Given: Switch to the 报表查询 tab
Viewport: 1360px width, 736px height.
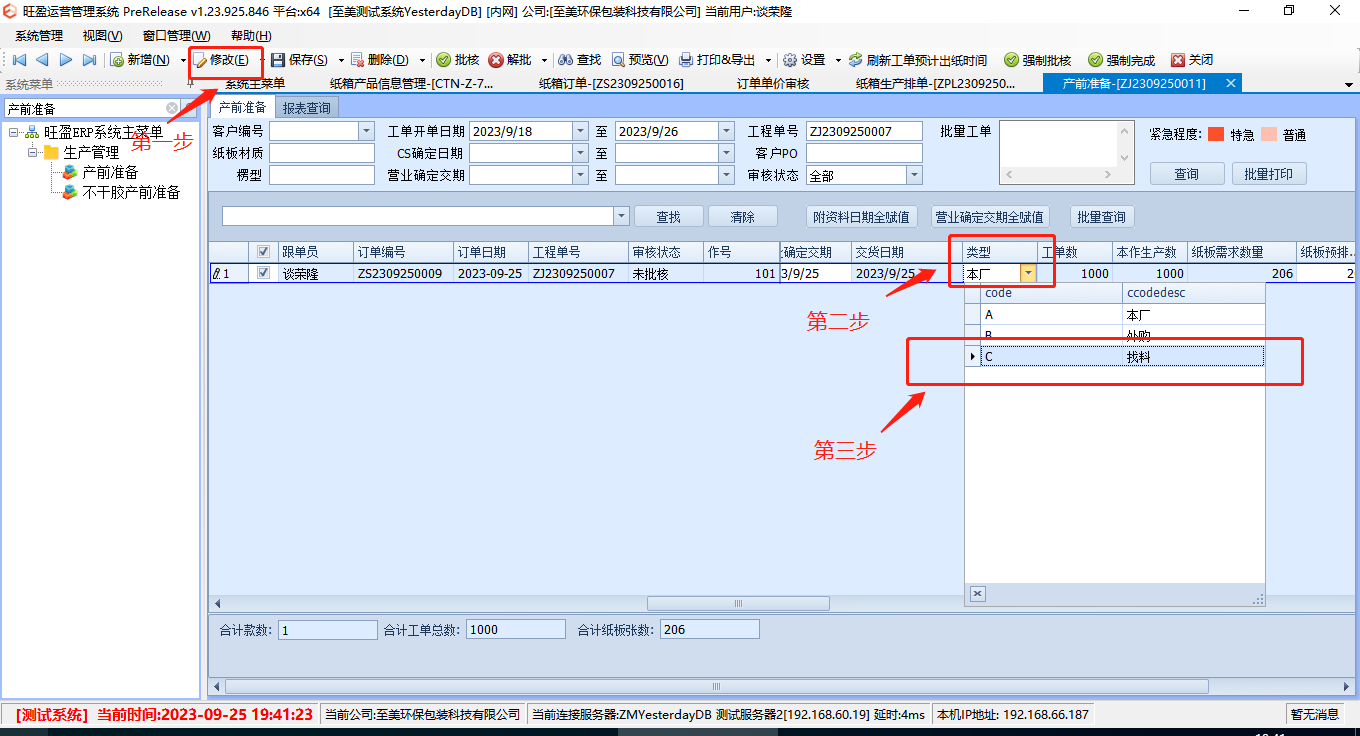Looking at the screenshot, I should point(307,107).
